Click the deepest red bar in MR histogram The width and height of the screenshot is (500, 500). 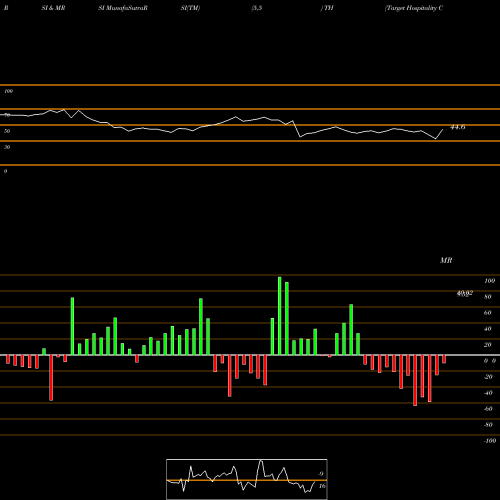coord(415,380)
